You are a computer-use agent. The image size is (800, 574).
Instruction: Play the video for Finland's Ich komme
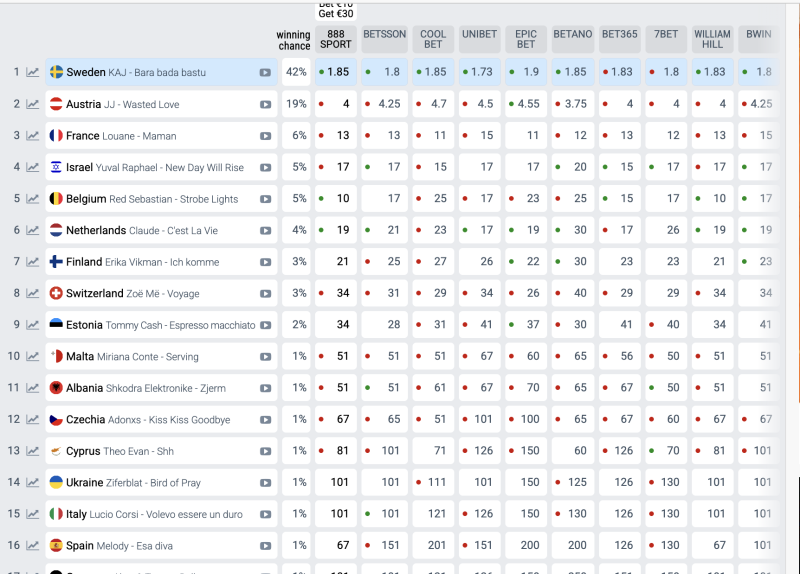coord(265,262)
